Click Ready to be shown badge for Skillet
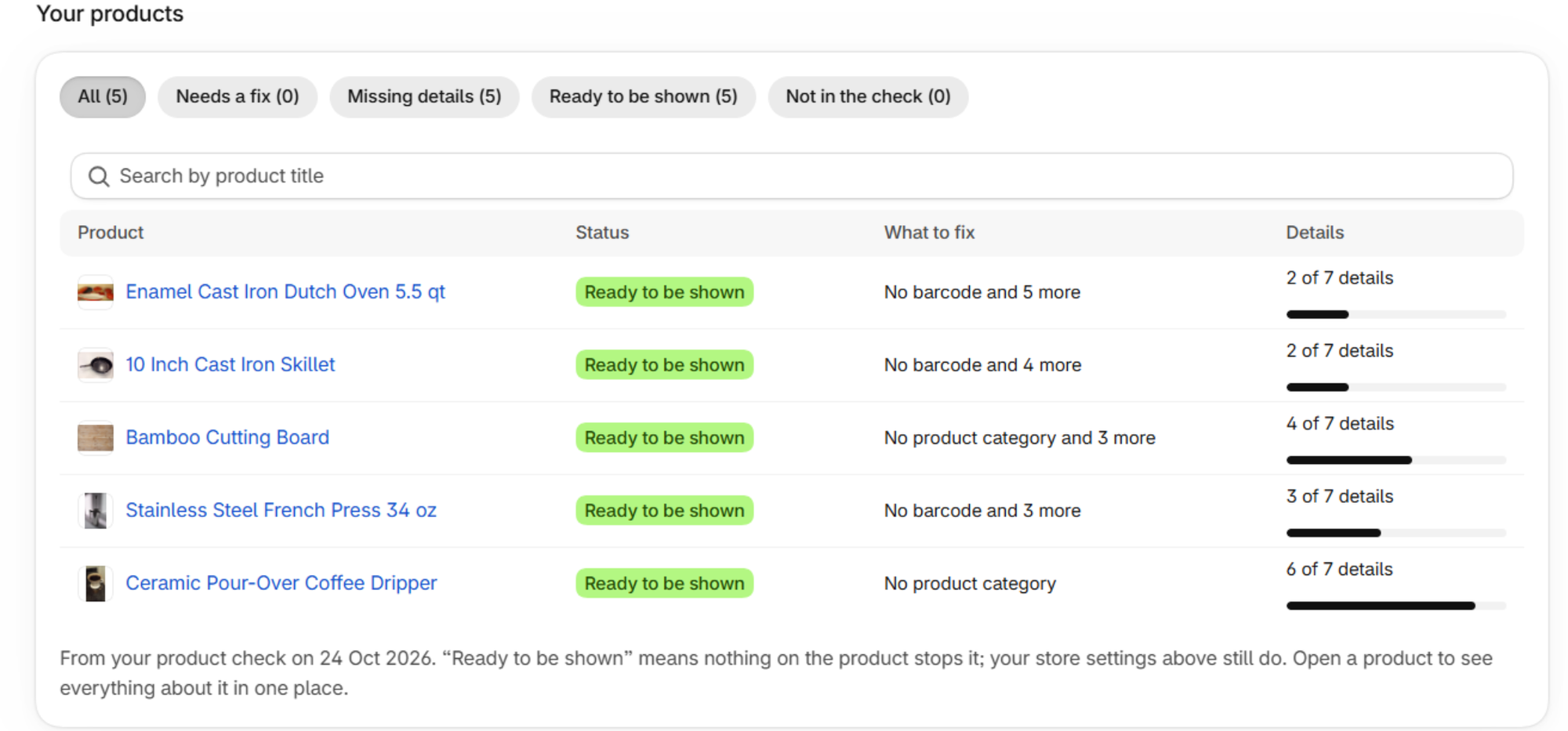 pos(665,365)
